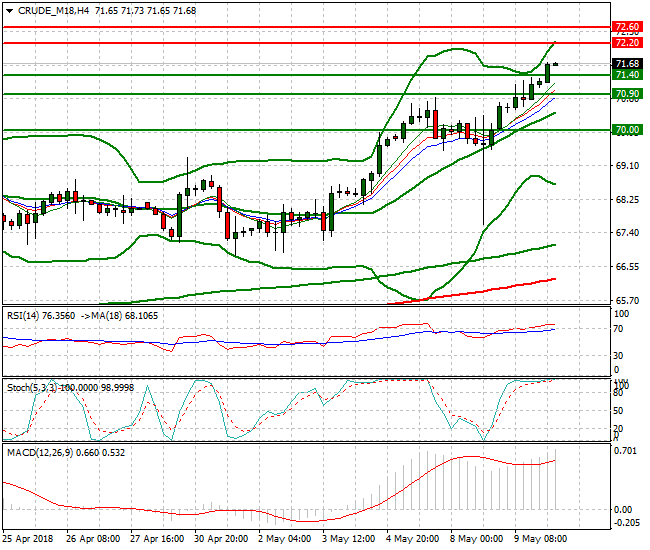Click the 4 May 20:00 time label
Viewport: 650px width, 550px height.
pos(412,539)
